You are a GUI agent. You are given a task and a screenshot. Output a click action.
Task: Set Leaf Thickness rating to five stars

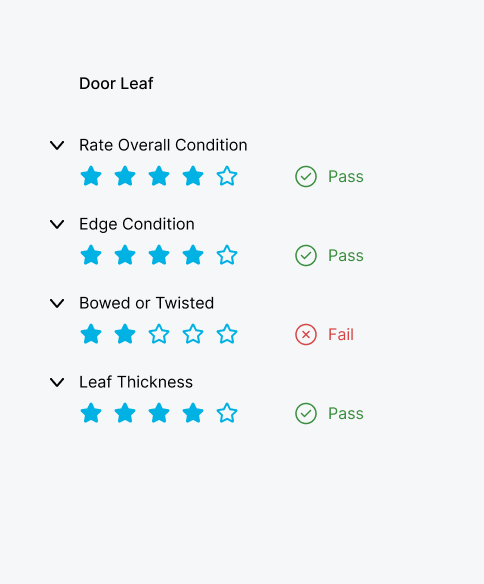coord(227,413)
